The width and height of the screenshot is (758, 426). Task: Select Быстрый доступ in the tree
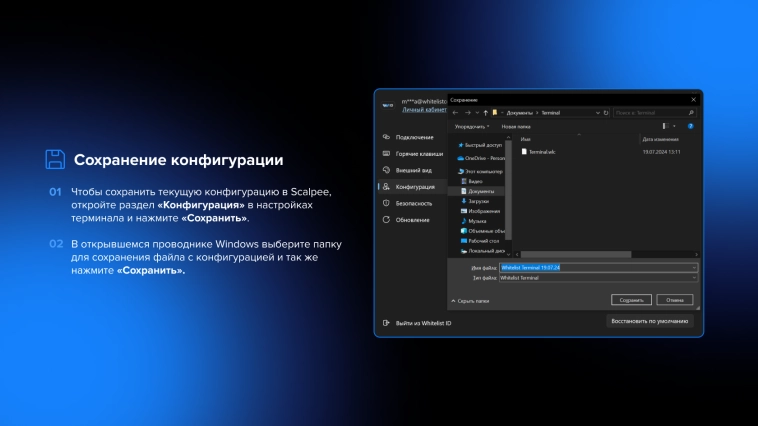click(x=480, y=145)
